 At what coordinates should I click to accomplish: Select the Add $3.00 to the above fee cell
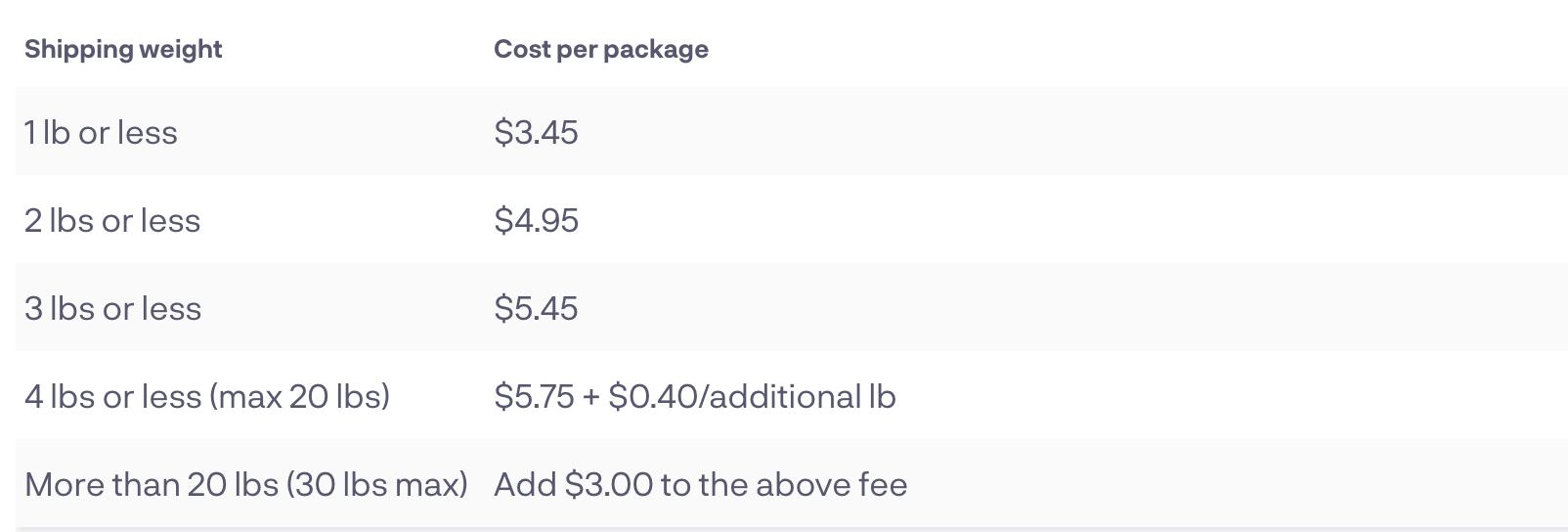click(701, 484)
